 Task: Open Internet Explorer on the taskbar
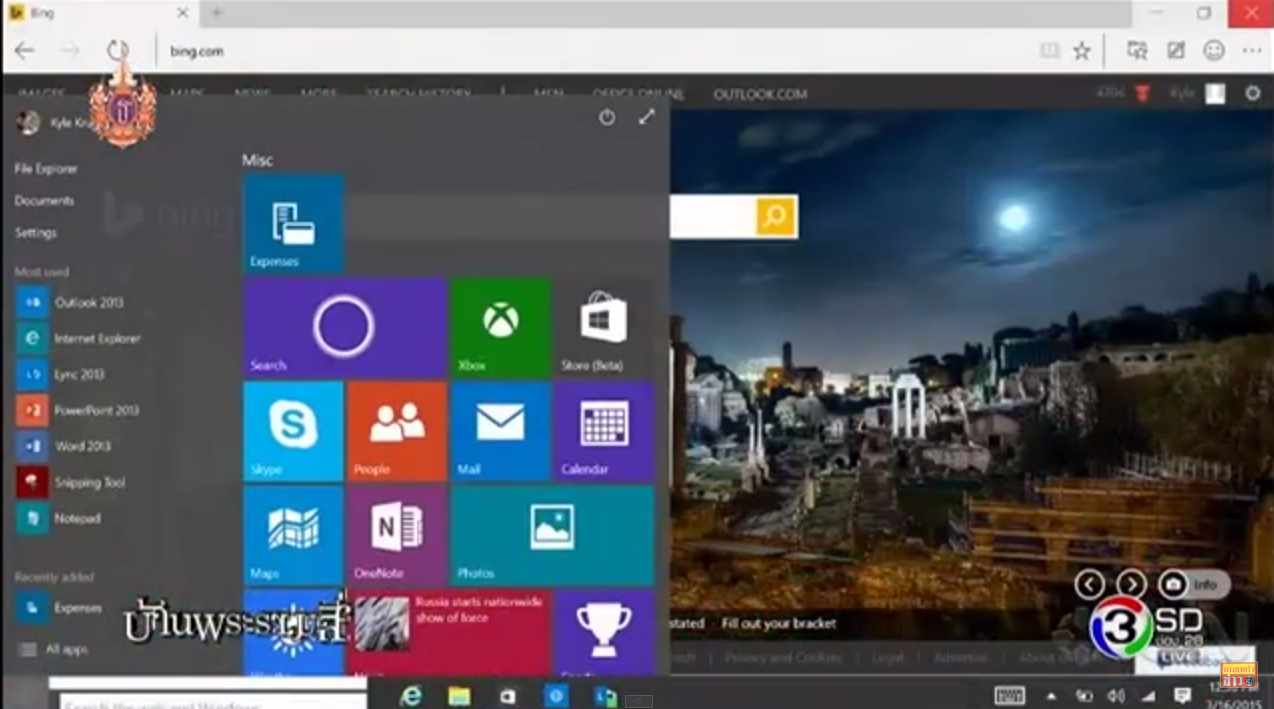click(x=411, y=695)
